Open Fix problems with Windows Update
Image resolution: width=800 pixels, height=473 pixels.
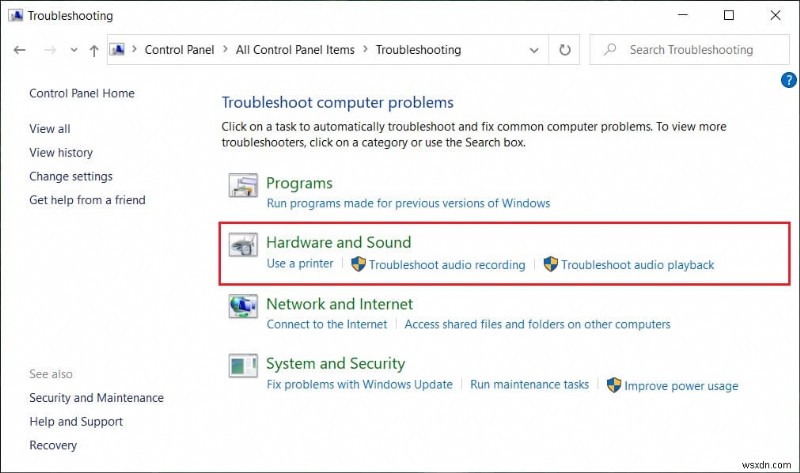(359, 384)
